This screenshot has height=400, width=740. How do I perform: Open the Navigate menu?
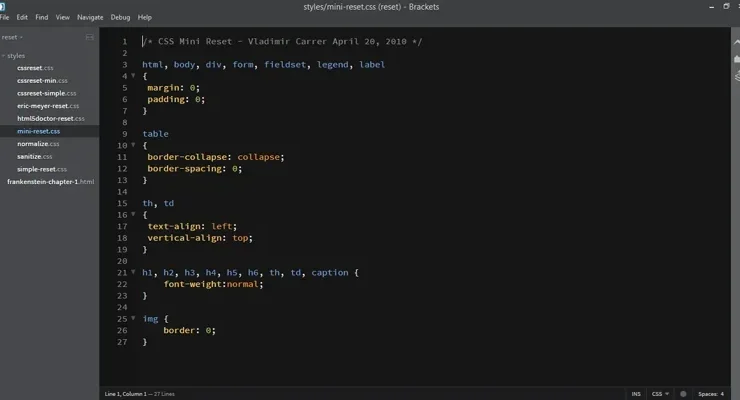90,17
